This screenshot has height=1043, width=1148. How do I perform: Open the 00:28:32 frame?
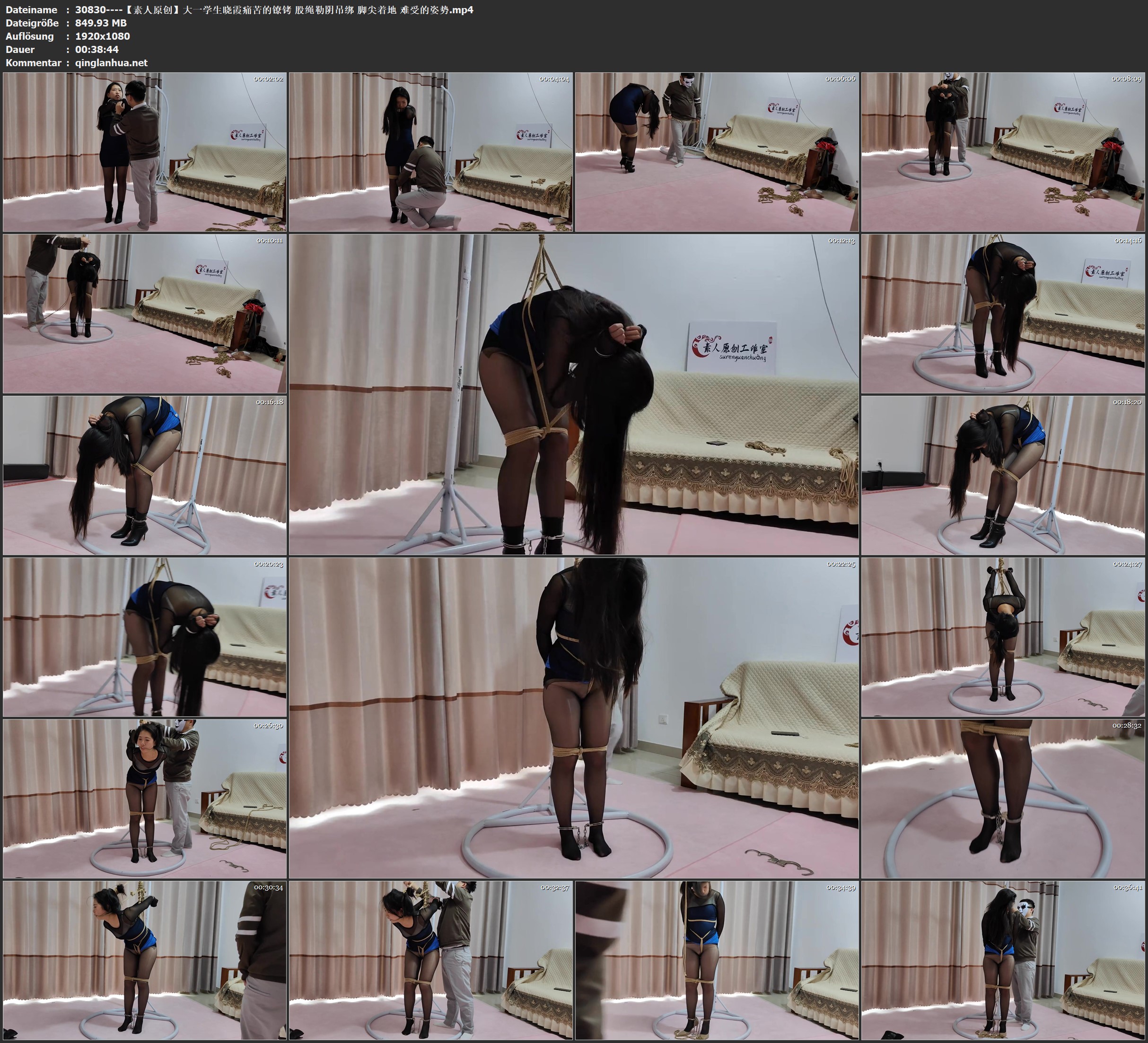click(1003, 798)
